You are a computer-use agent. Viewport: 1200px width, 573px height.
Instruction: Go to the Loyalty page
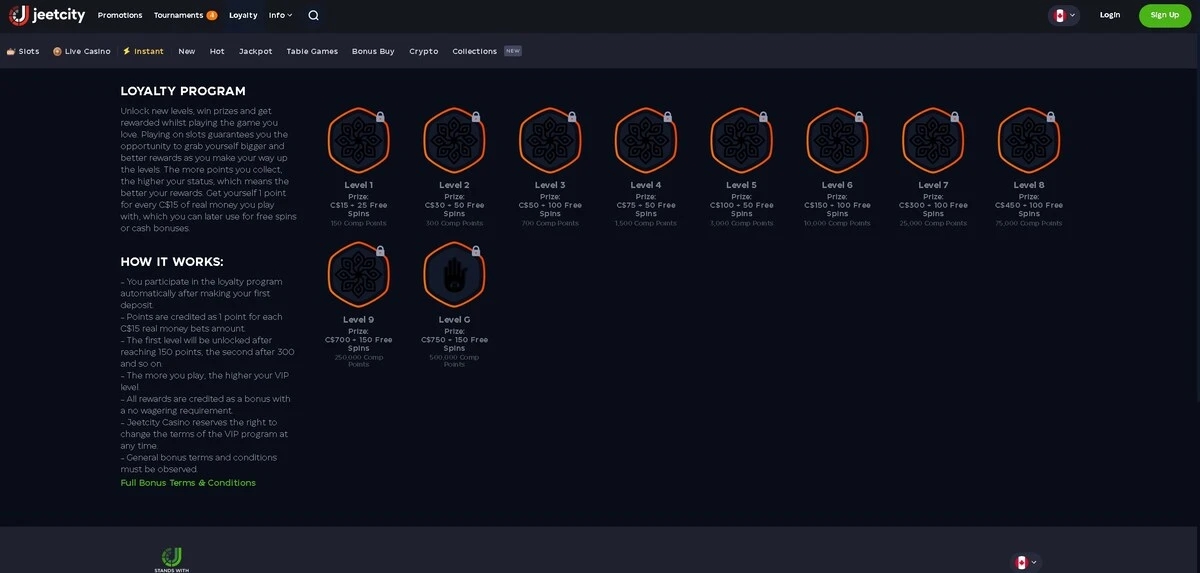tap(243, 15)
